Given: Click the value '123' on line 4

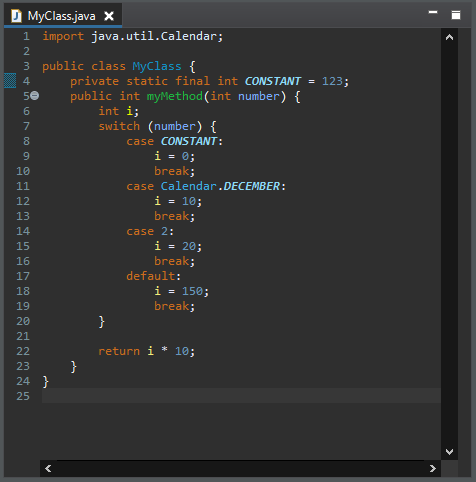Looking at the screenshot, I should point(332,81).
